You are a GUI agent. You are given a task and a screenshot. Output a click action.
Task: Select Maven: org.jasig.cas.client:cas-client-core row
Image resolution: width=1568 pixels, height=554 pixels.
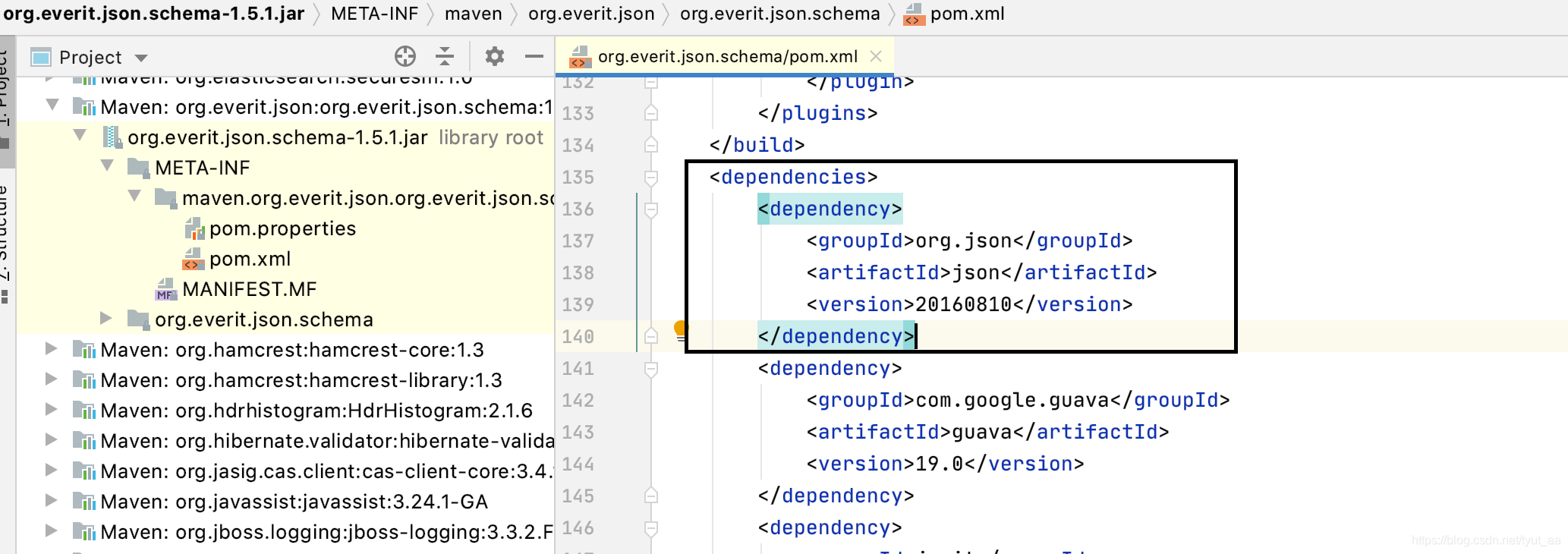[x=285, y=471]
